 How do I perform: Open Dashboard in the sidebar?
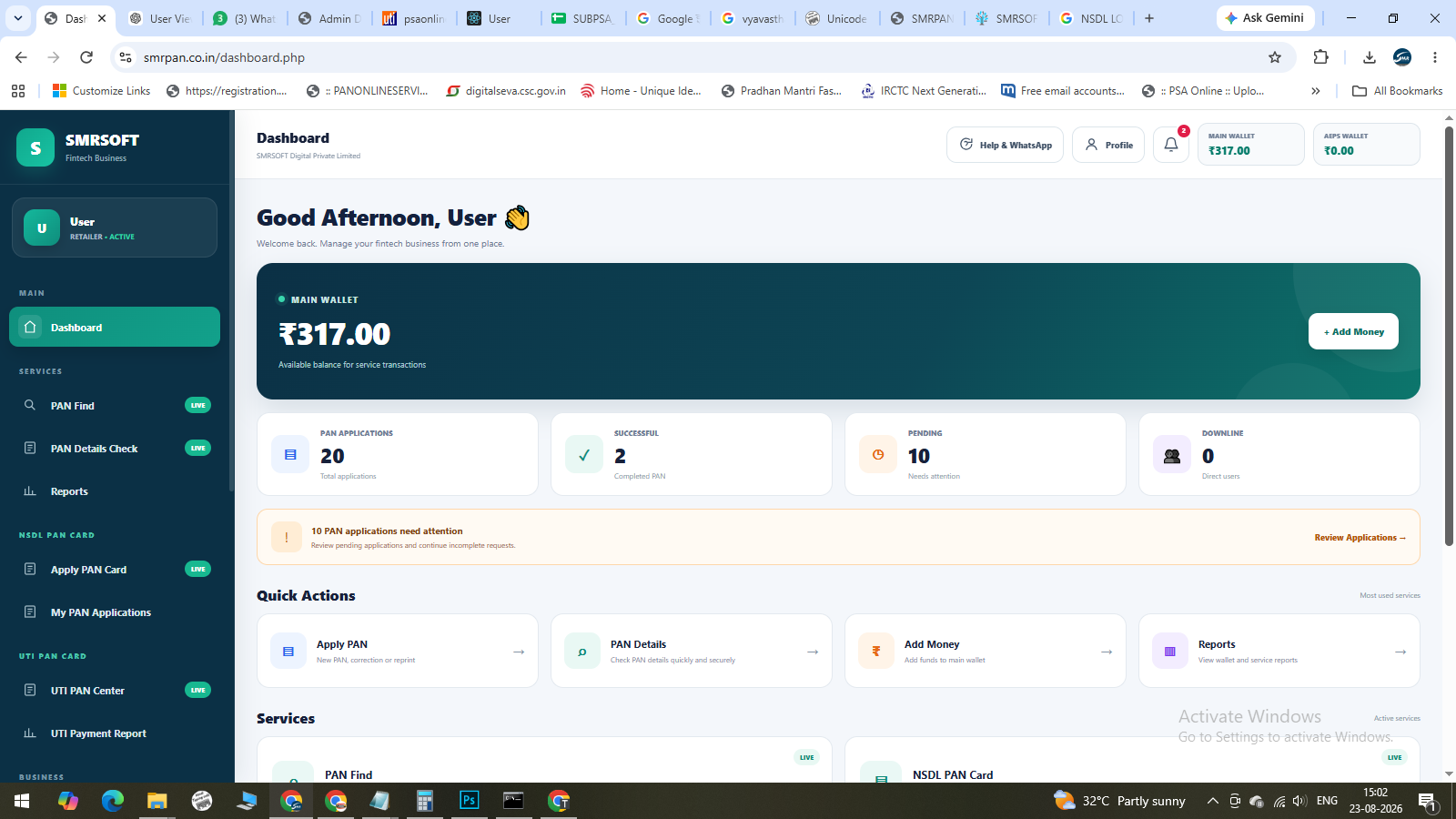coord(115,327)
